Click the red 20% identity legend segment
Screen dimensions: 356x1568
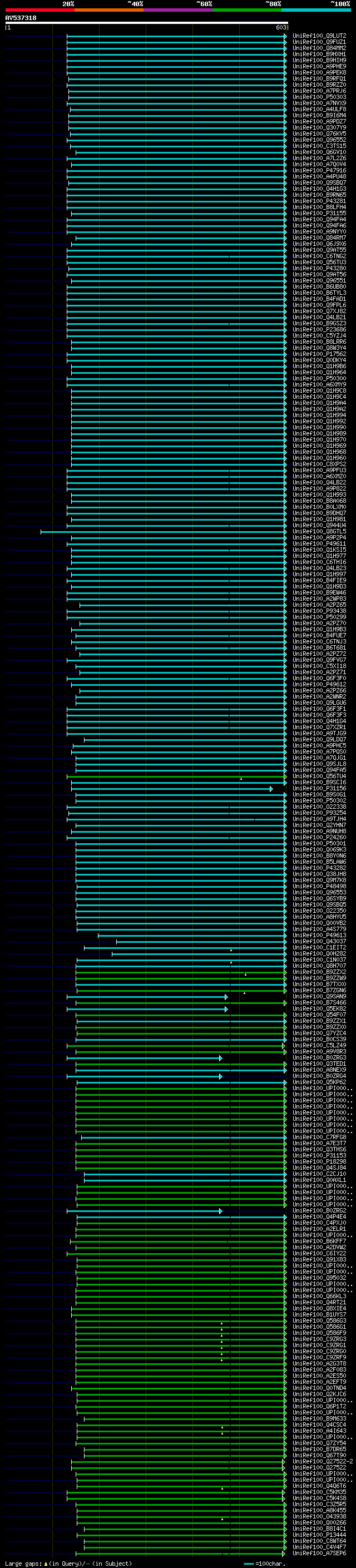click(39, 10)
